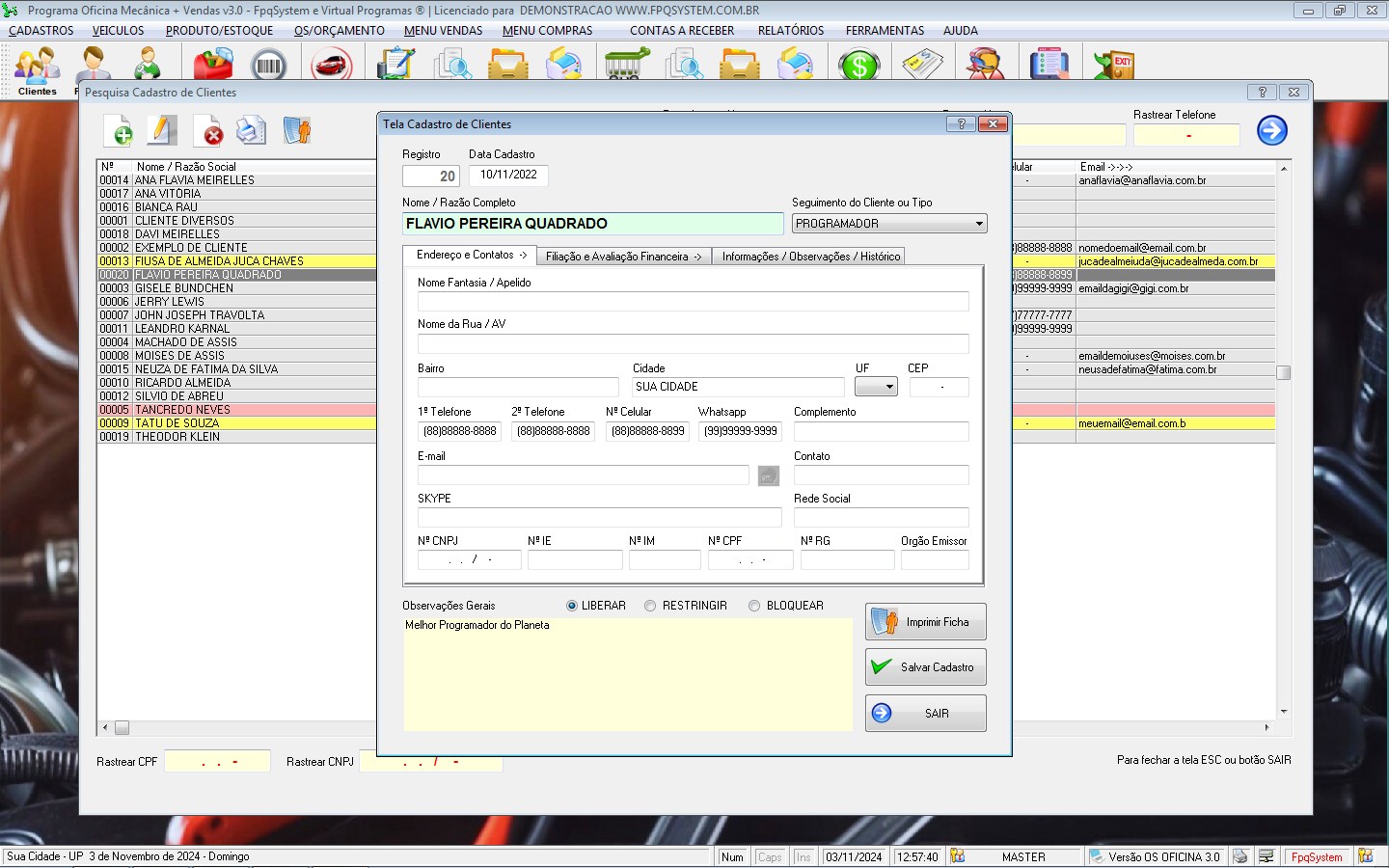
Task: Click the green dollar sign toolbar icon
Action: tap(858, 65)
